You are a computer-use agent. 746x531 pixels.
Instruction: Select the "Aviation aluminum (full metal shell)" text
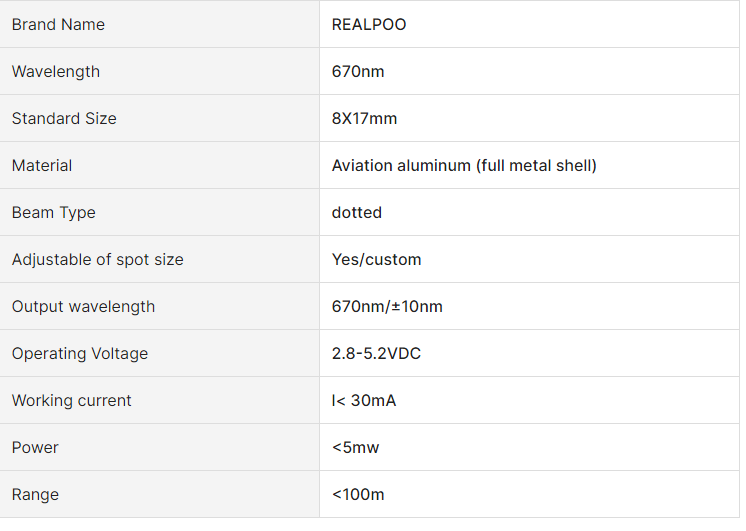[x=464, y=165]
